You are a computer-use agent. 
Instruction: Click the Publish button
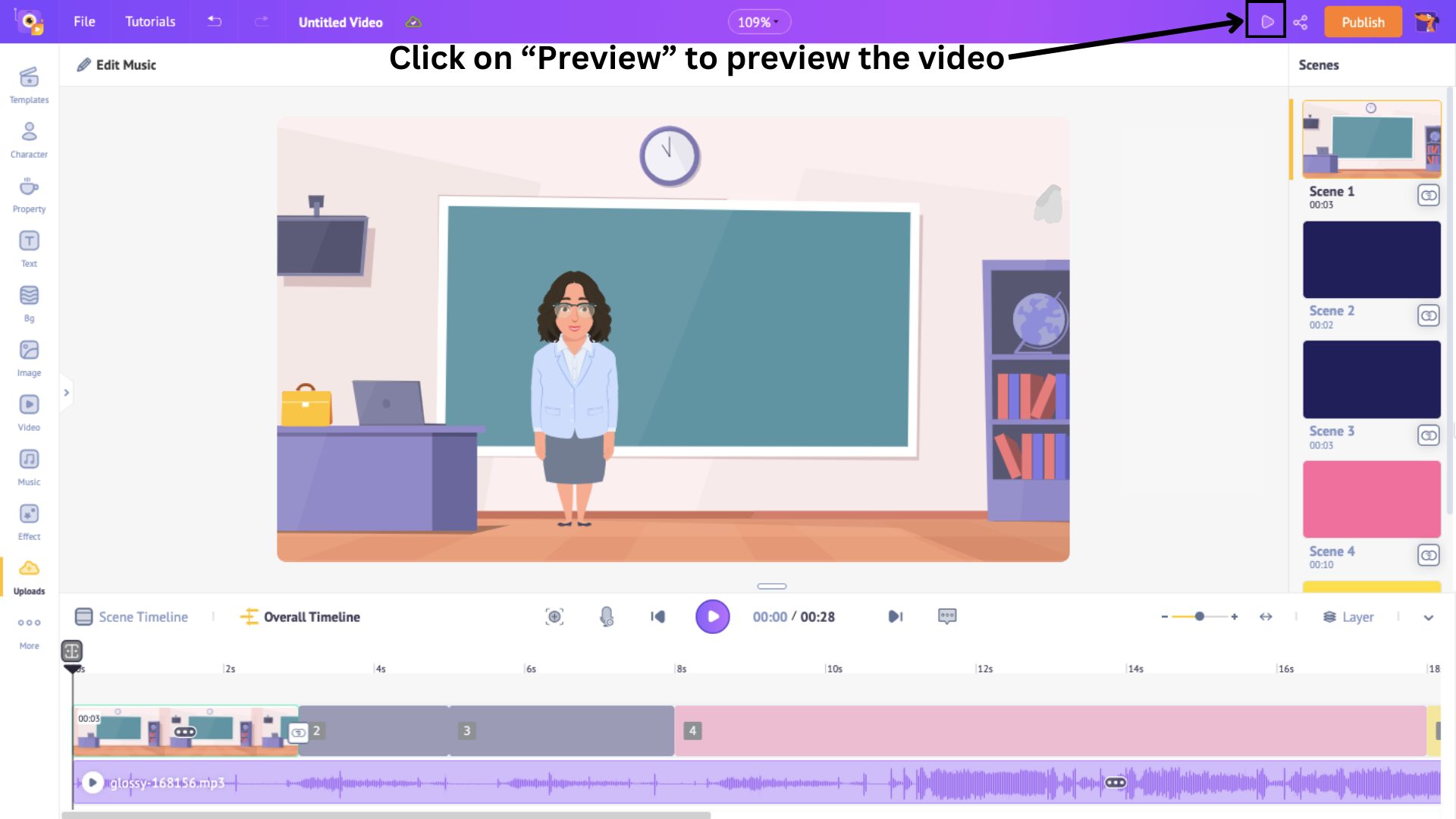tap(1363, 22)
